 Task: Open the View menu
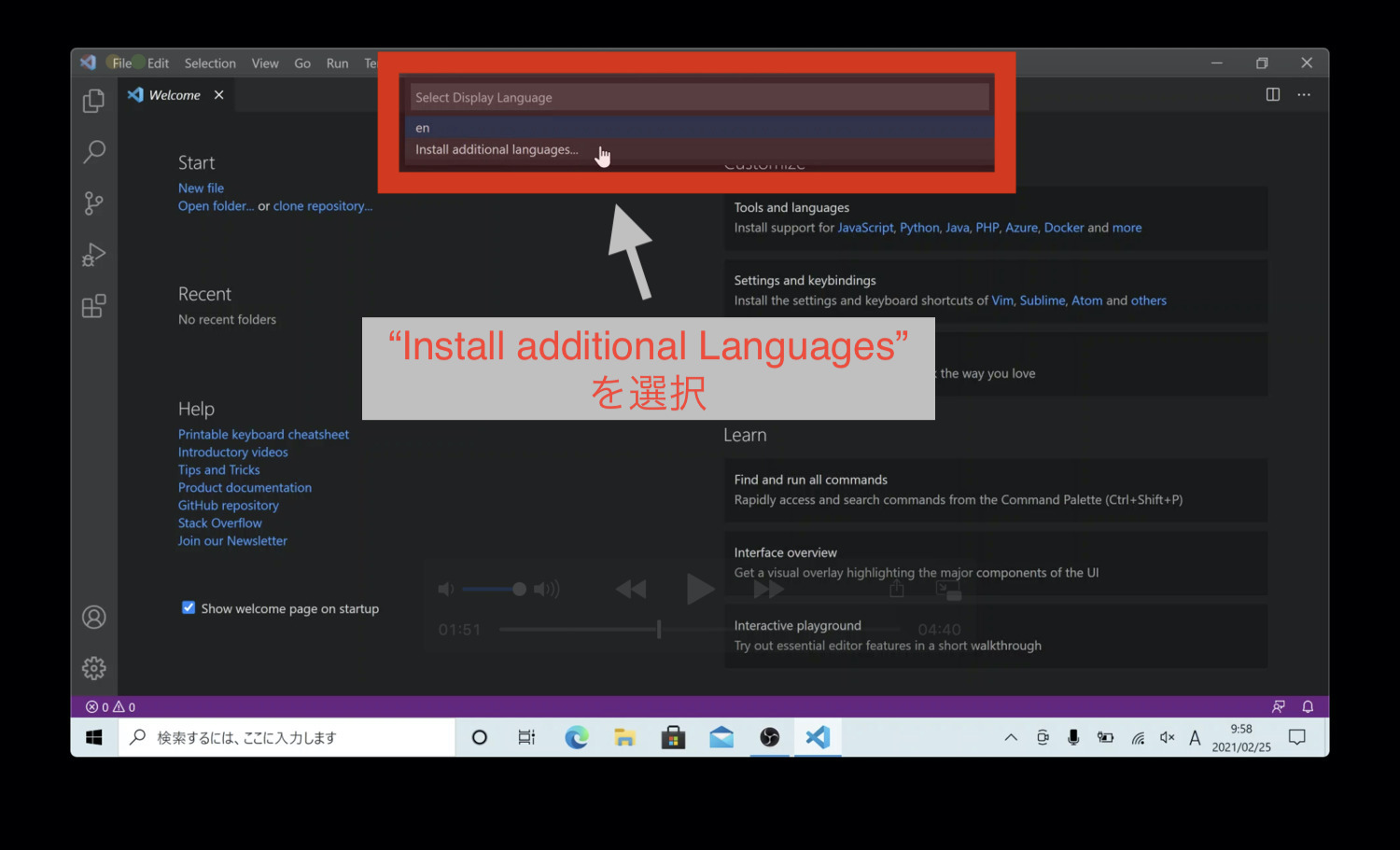tap(265, 63)
